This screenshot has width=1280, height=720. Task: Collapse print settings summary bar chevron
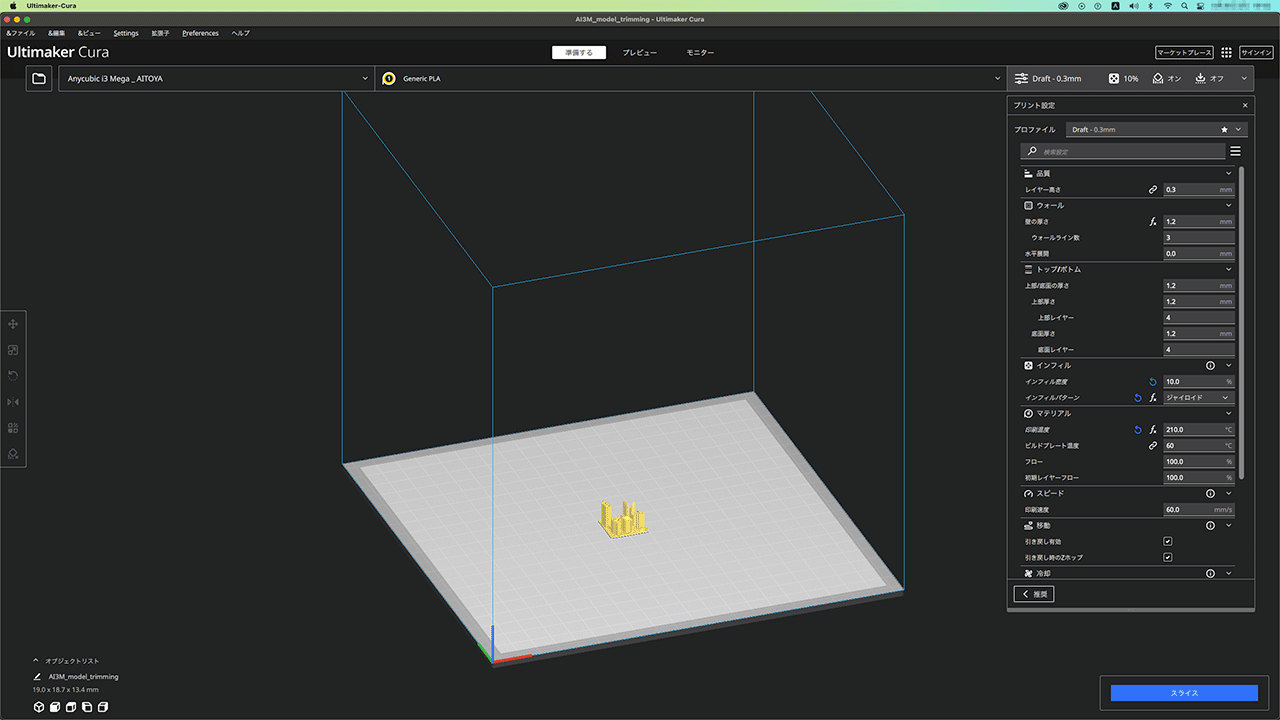pos(1244,78)
